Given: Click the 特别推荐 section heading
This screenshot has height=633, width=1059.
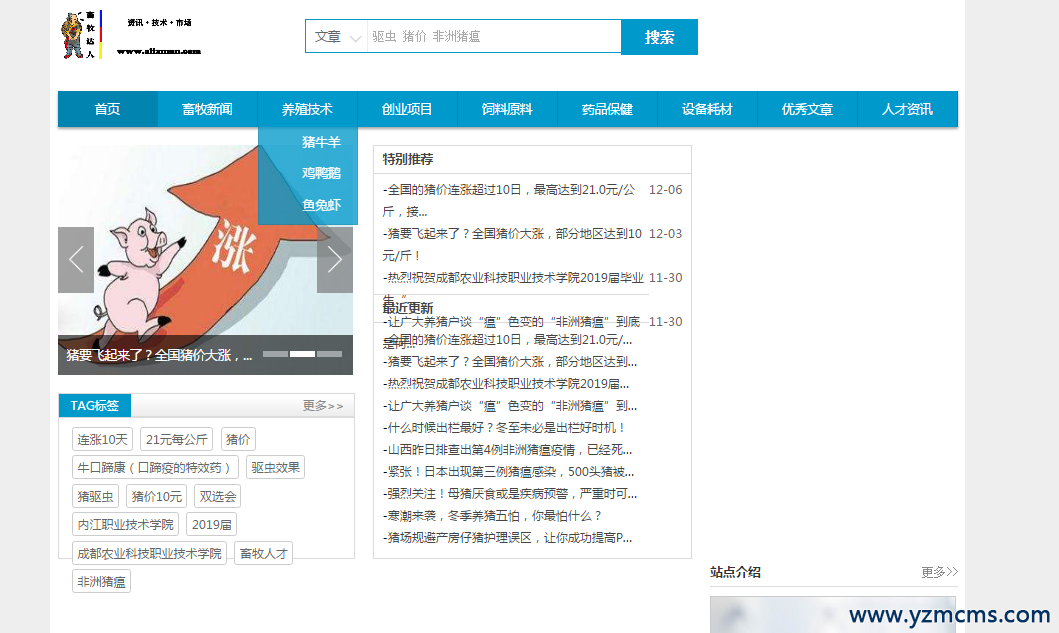Looking at the screenshot, I should coord(408,159).
